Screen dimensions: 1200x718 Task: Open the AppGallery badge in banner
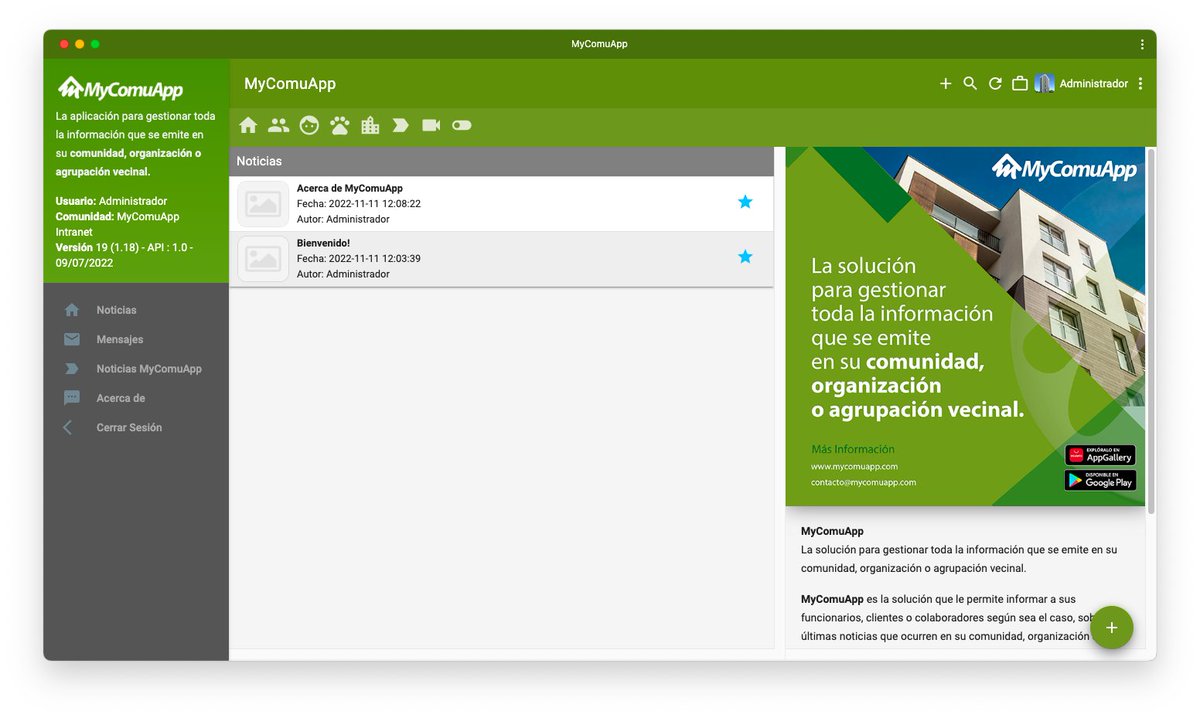[x=1100, y=455]
